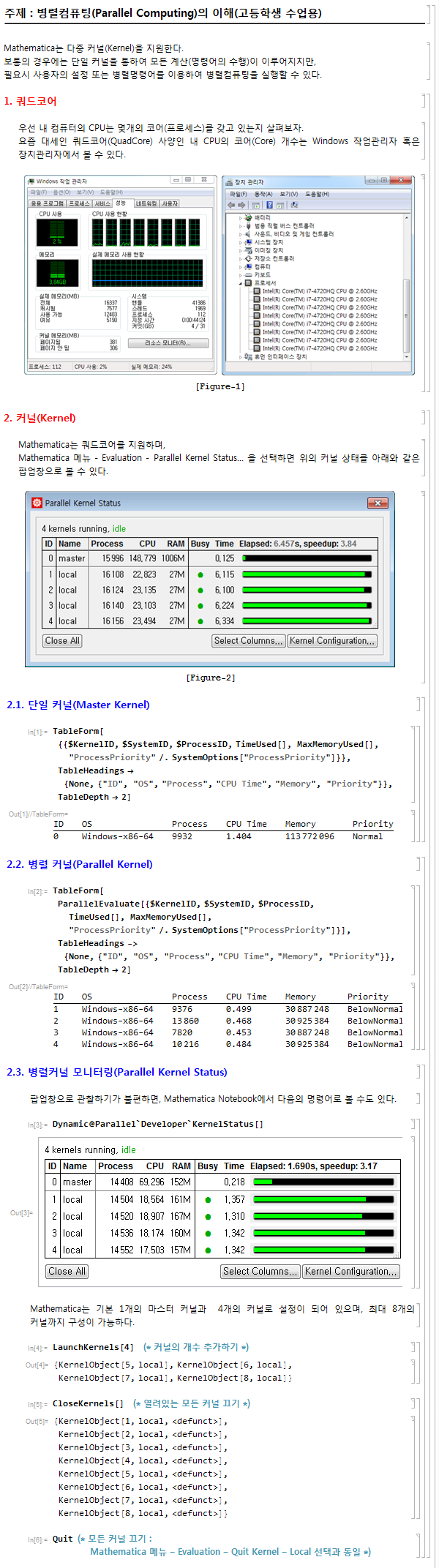Click the 리소스 모니터(R)... button
Image resolution: width=439 pixels, height=1568 pixels.
coord(168,343)
